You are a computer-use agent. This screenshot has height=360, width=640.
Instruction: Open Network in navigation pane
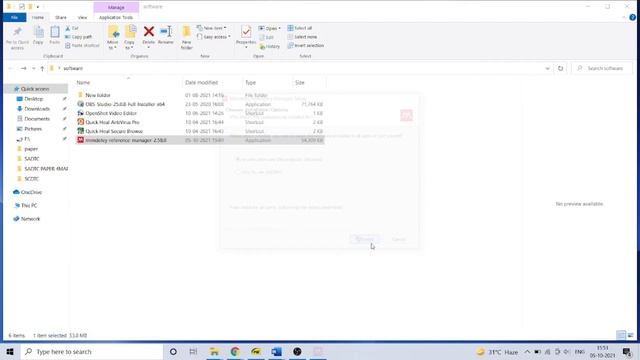pos(30,219)
